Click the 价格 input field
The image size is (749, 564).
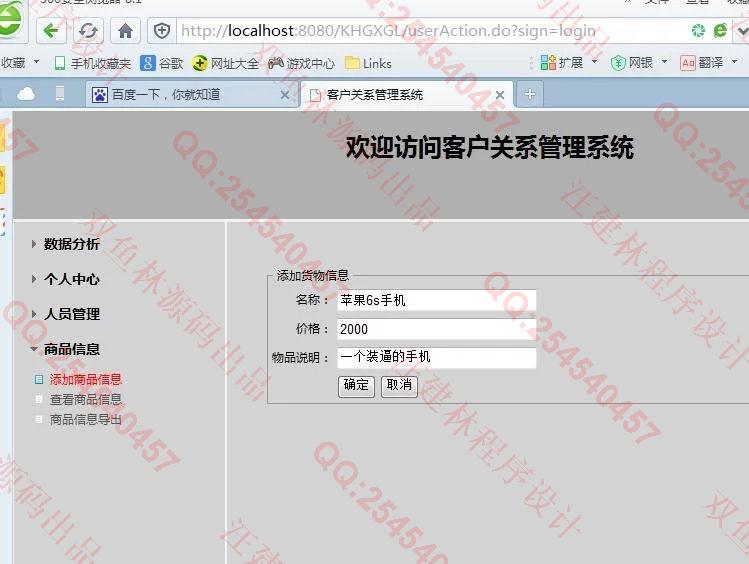tap(437, 329)
